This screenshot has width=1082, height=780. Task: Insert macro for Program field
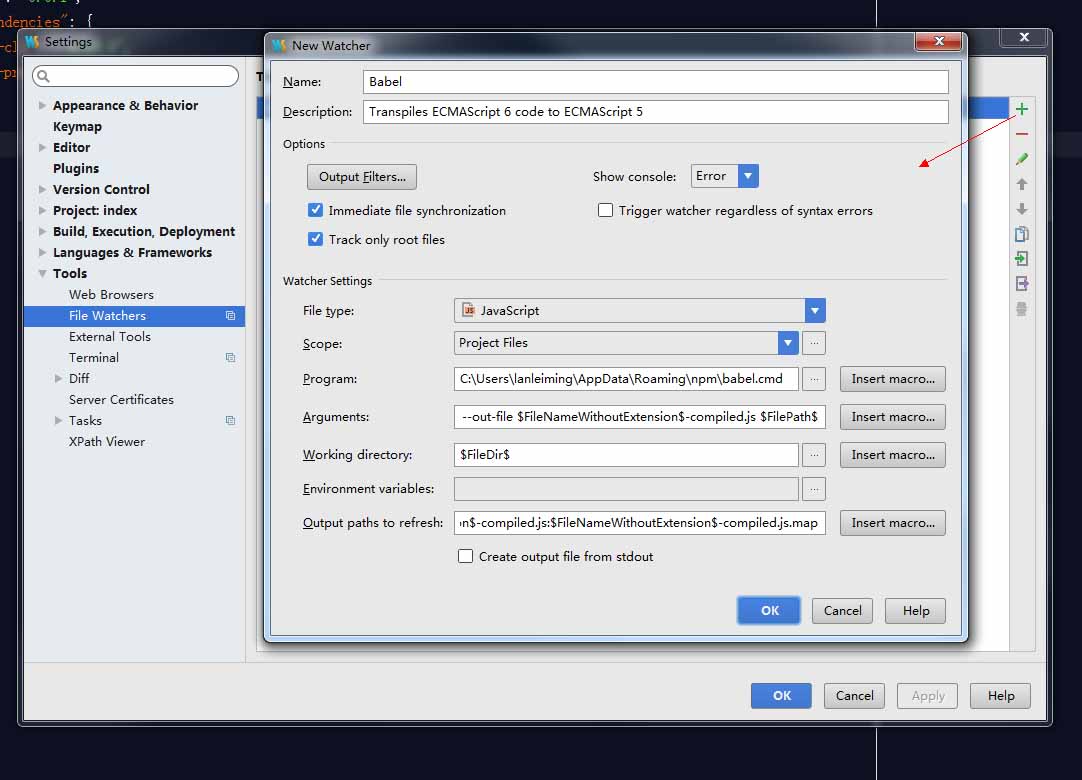coord(893,379)
